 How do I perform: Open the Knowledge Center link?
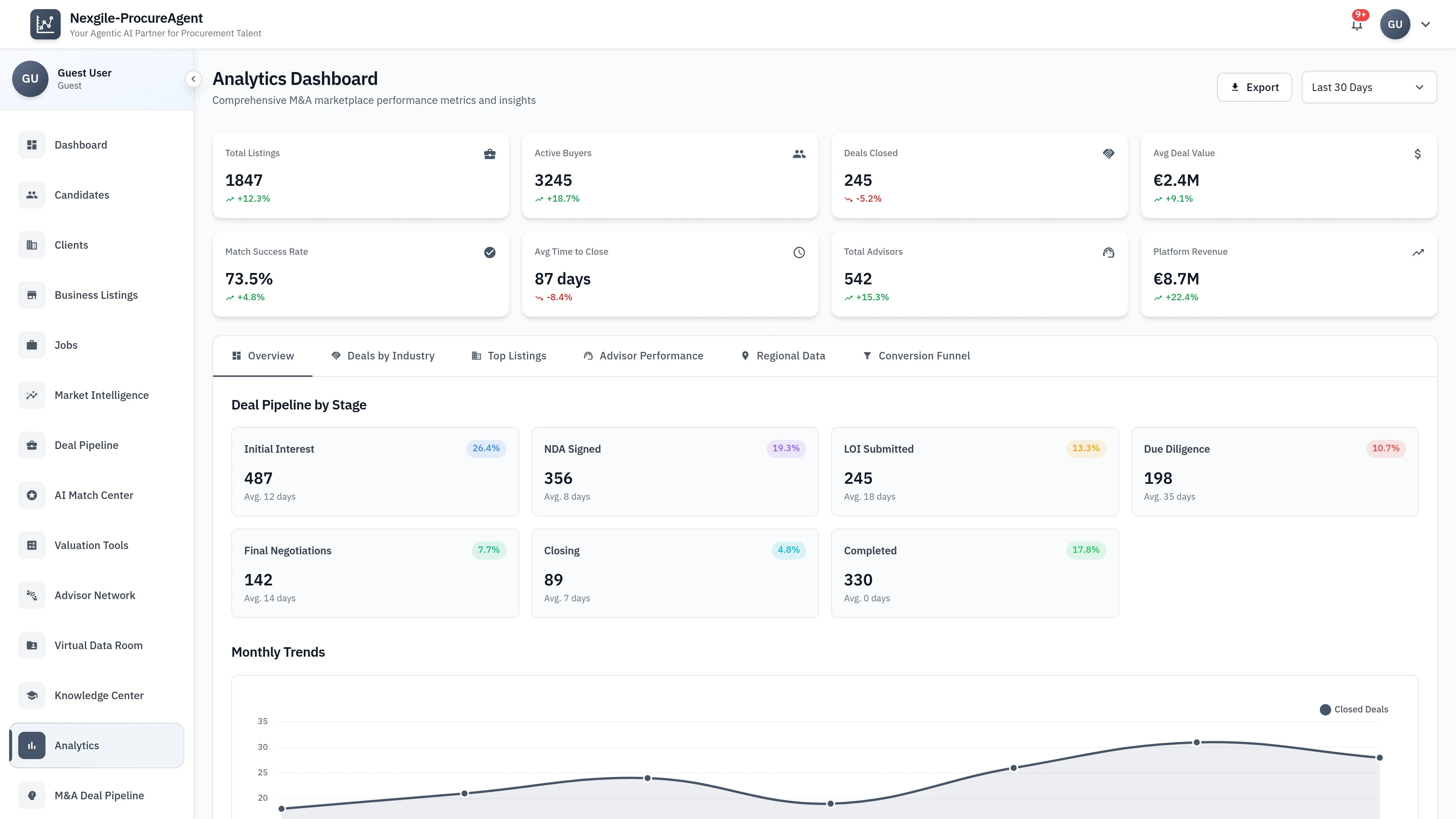coord(98,695)
